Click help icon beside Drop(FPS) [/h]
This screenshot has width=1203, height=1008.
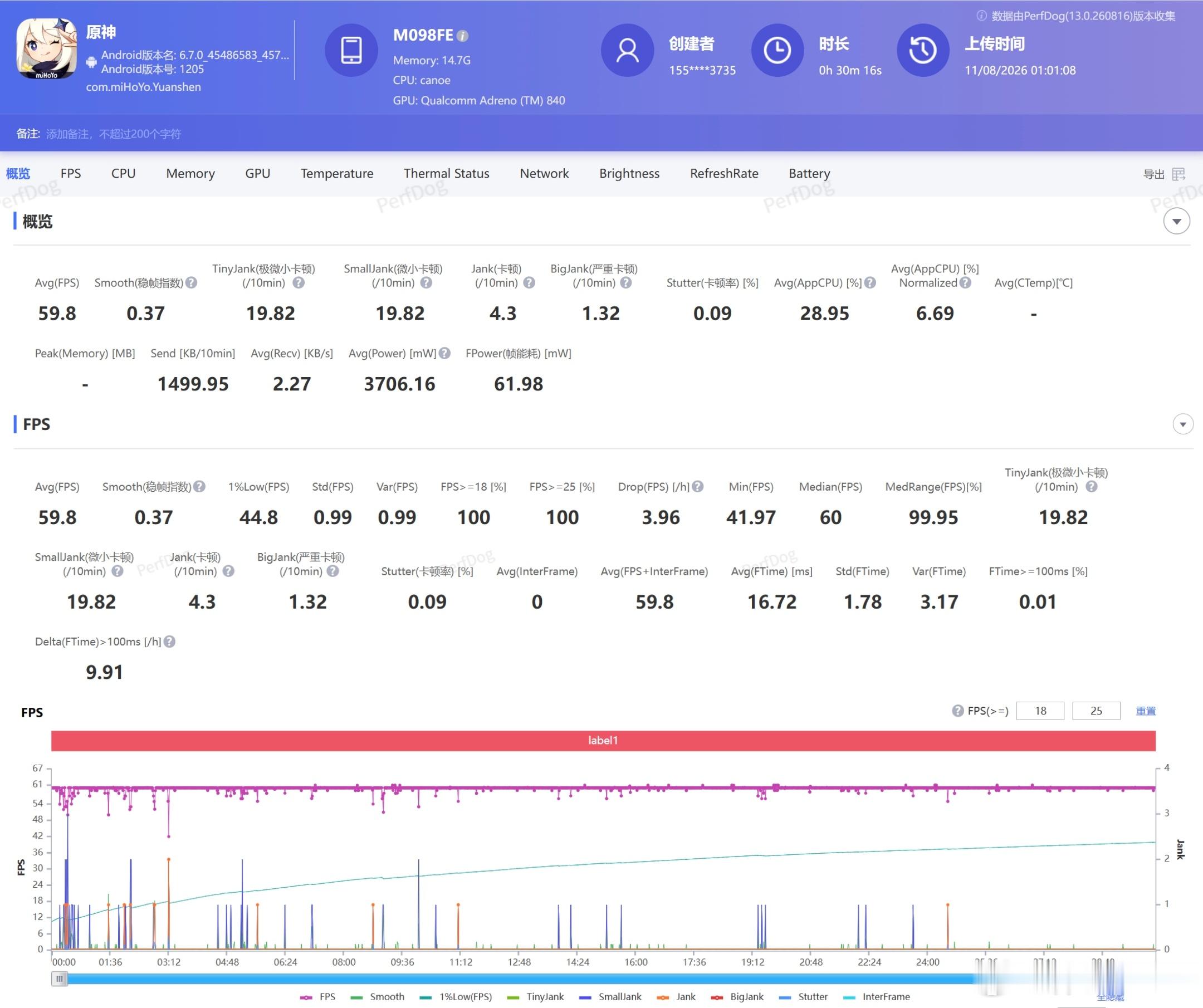[697, 486]
